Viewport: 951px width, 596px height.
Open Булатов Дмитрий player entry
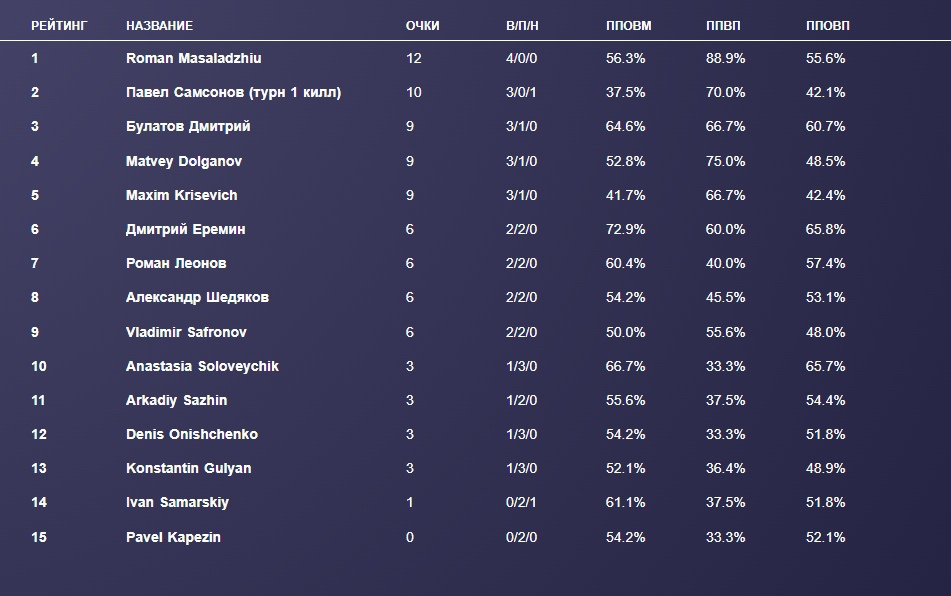[x=188, y=127]
